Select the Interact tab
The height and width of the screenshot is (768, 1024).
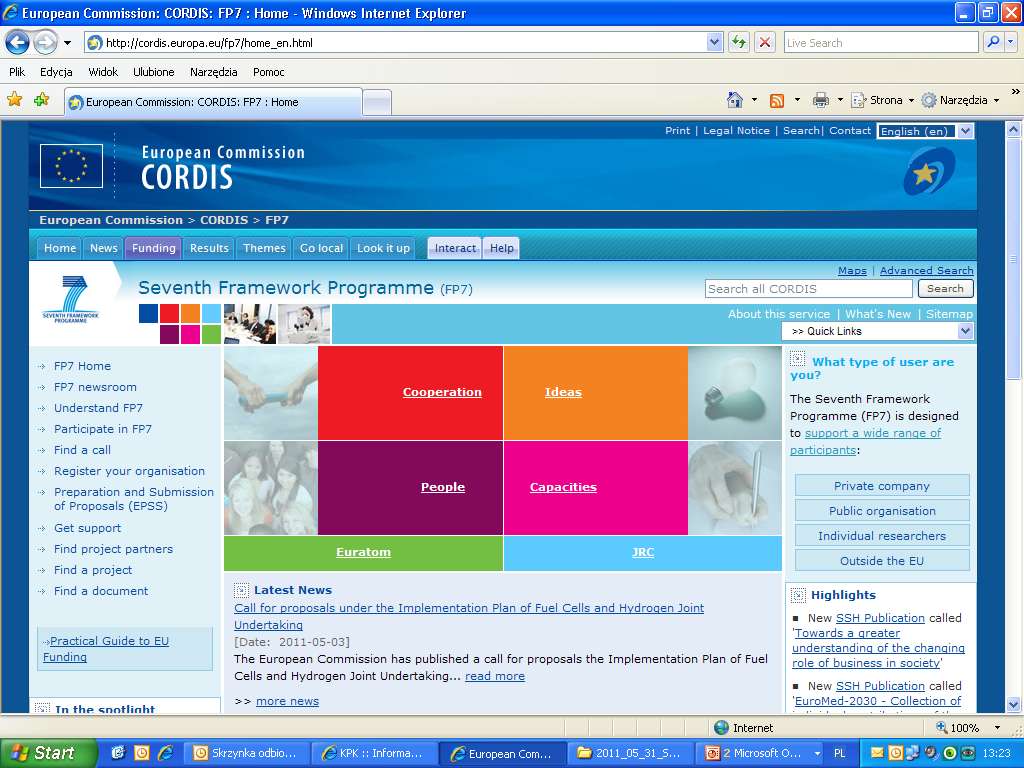[455, 248]
